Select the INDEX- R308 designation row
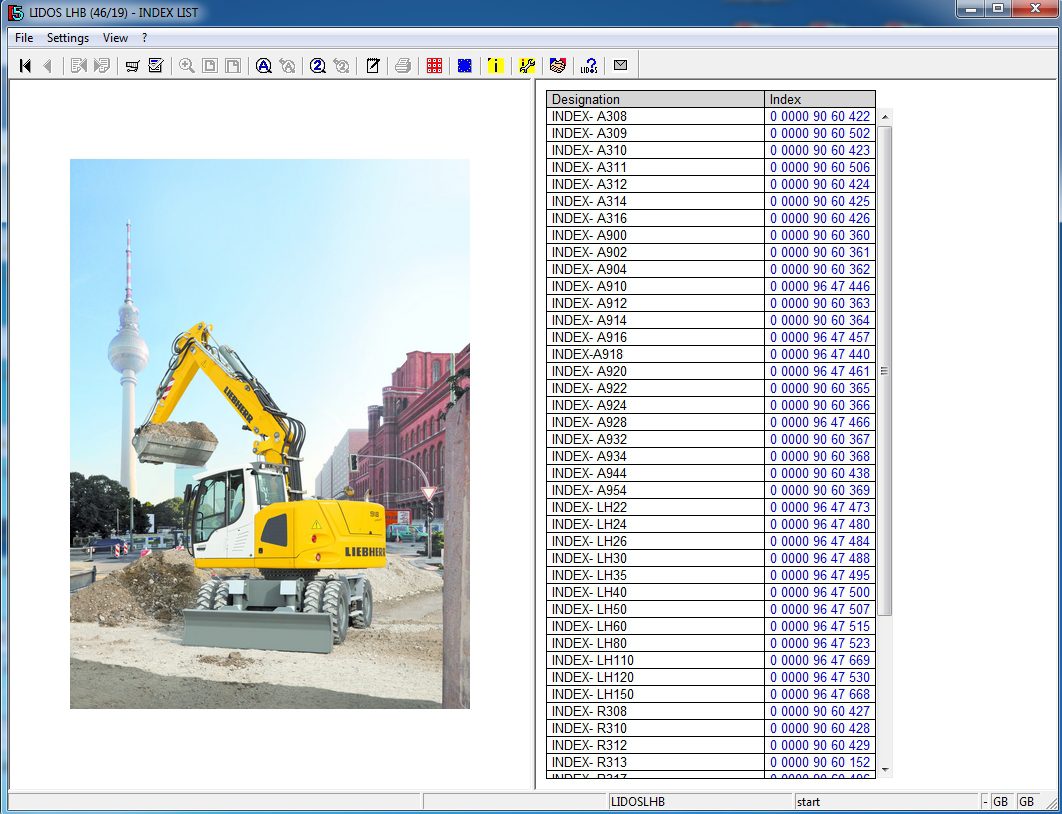 point(655,711)
